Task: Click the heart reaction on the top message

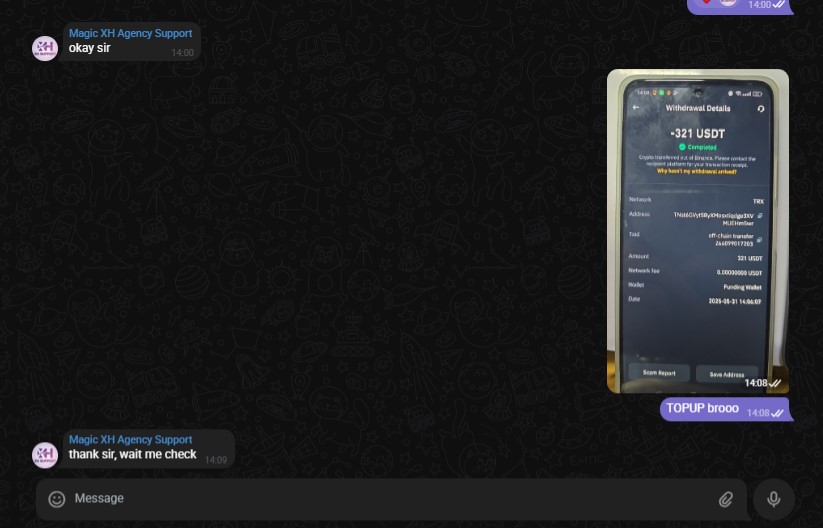Action: click(x=706, y=3)
